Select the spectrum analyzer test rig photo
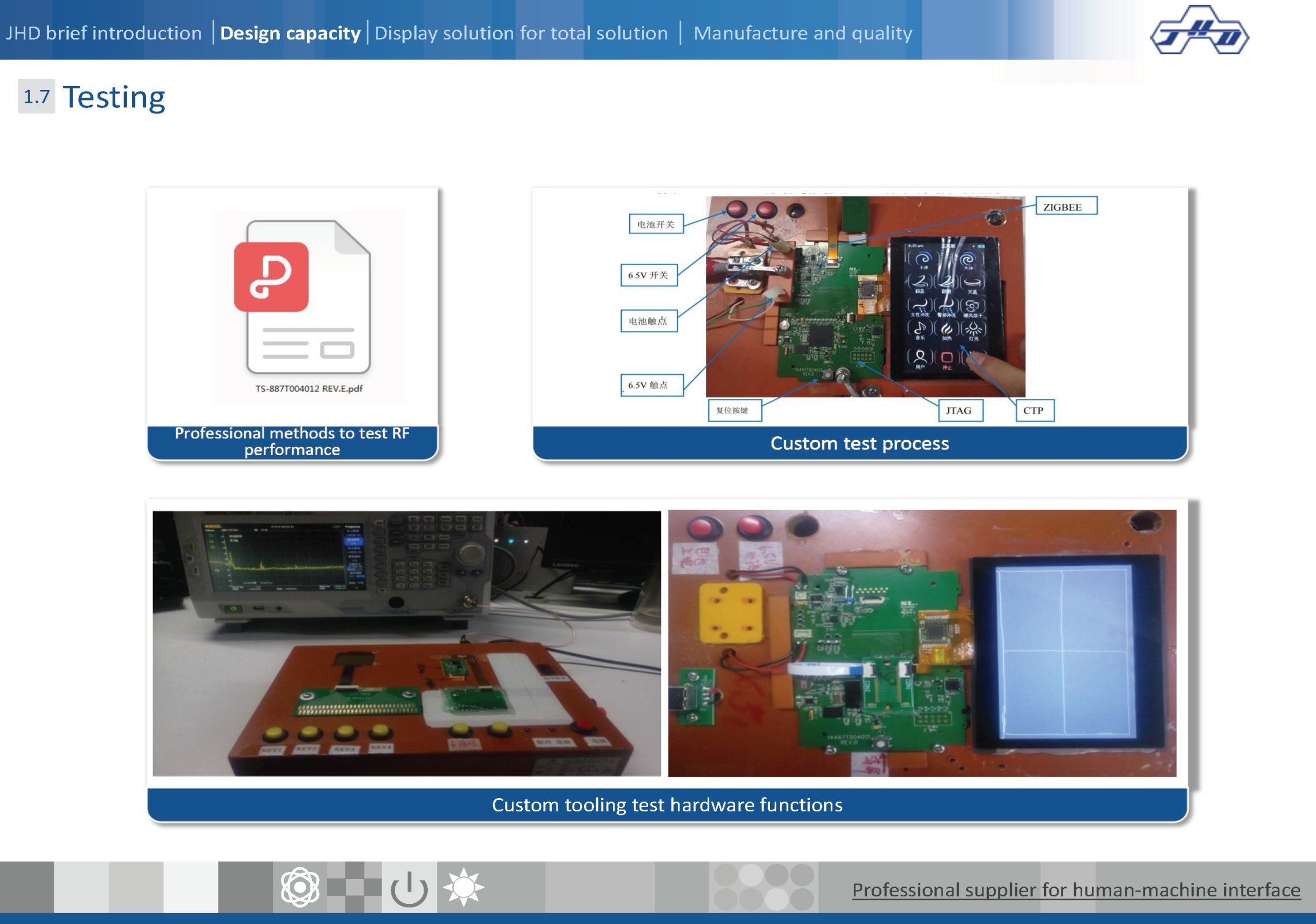Viewport: 1316px width, 924px height. pos(406,643)
